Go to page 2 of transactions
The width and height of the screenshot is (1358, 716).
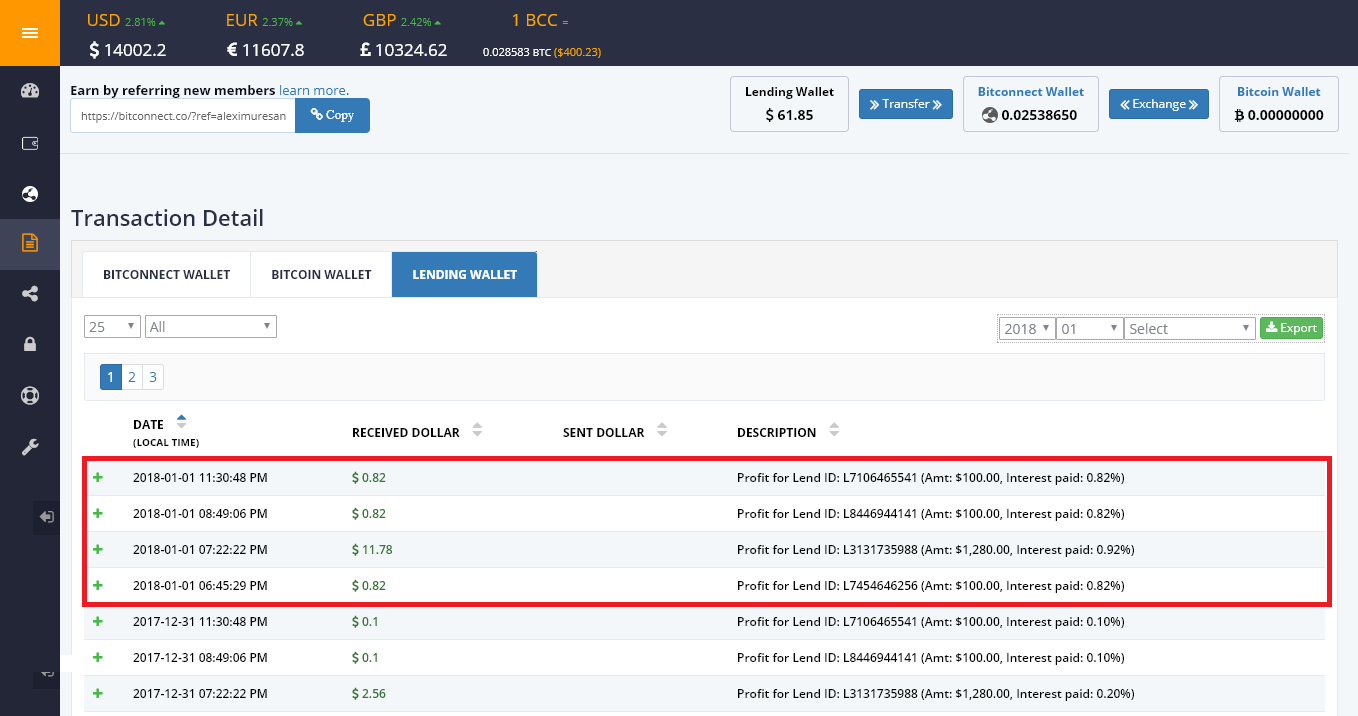pyautogui.click(x=132, y=377)
